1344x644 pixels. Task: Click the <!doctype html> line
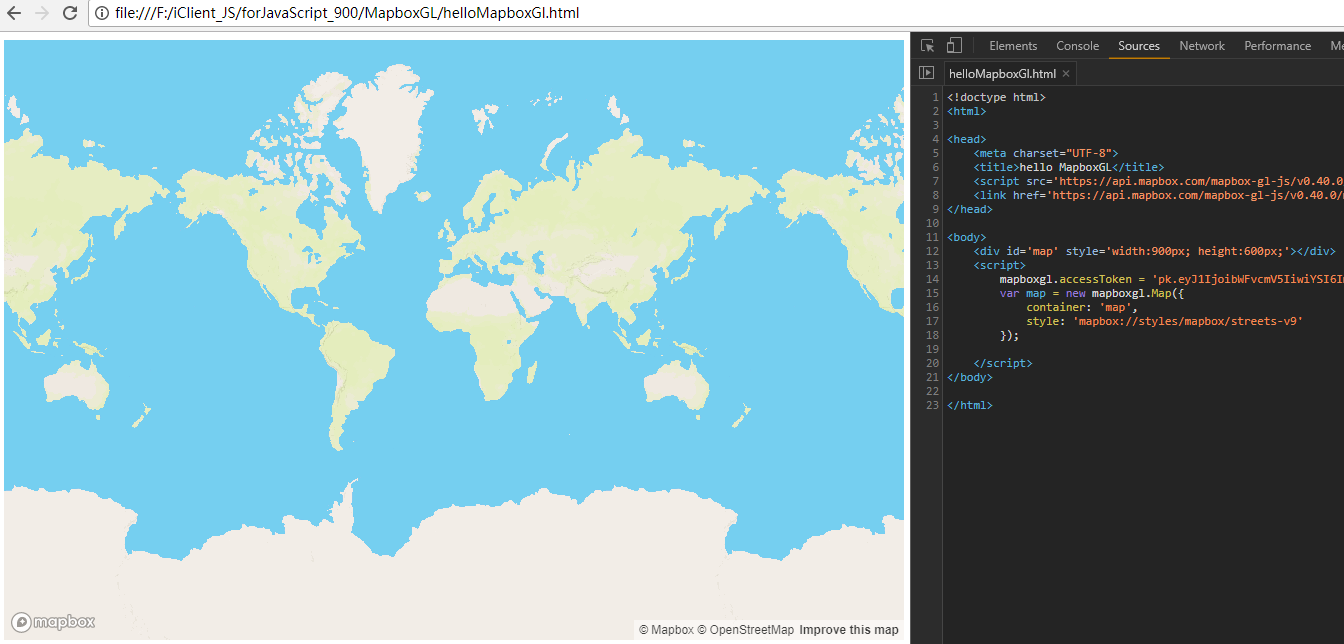click(x=996, y=97)
